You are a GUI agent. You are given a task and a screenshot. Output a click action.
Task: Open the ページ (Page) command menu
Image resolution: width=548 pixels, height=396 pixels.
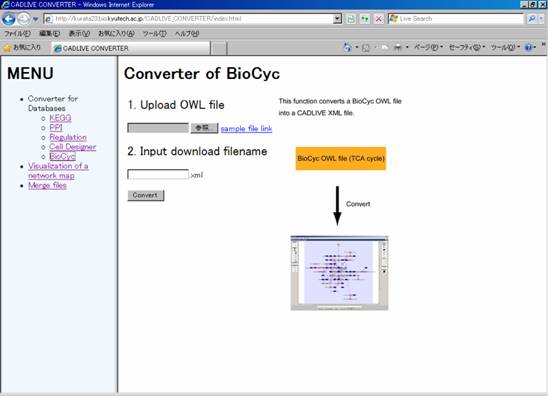click(428, 47)
